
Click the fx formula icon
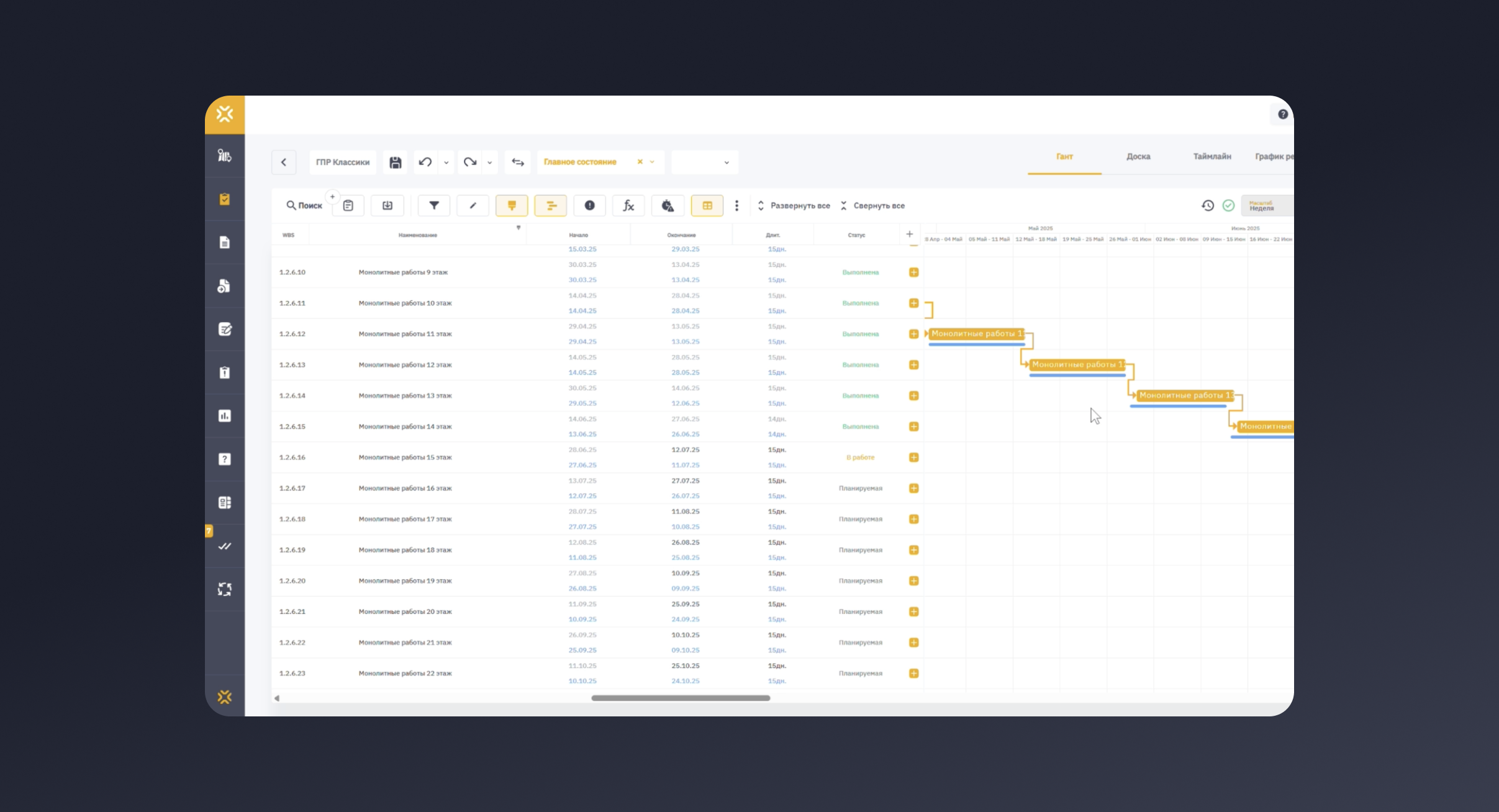(x=628, y=205)
